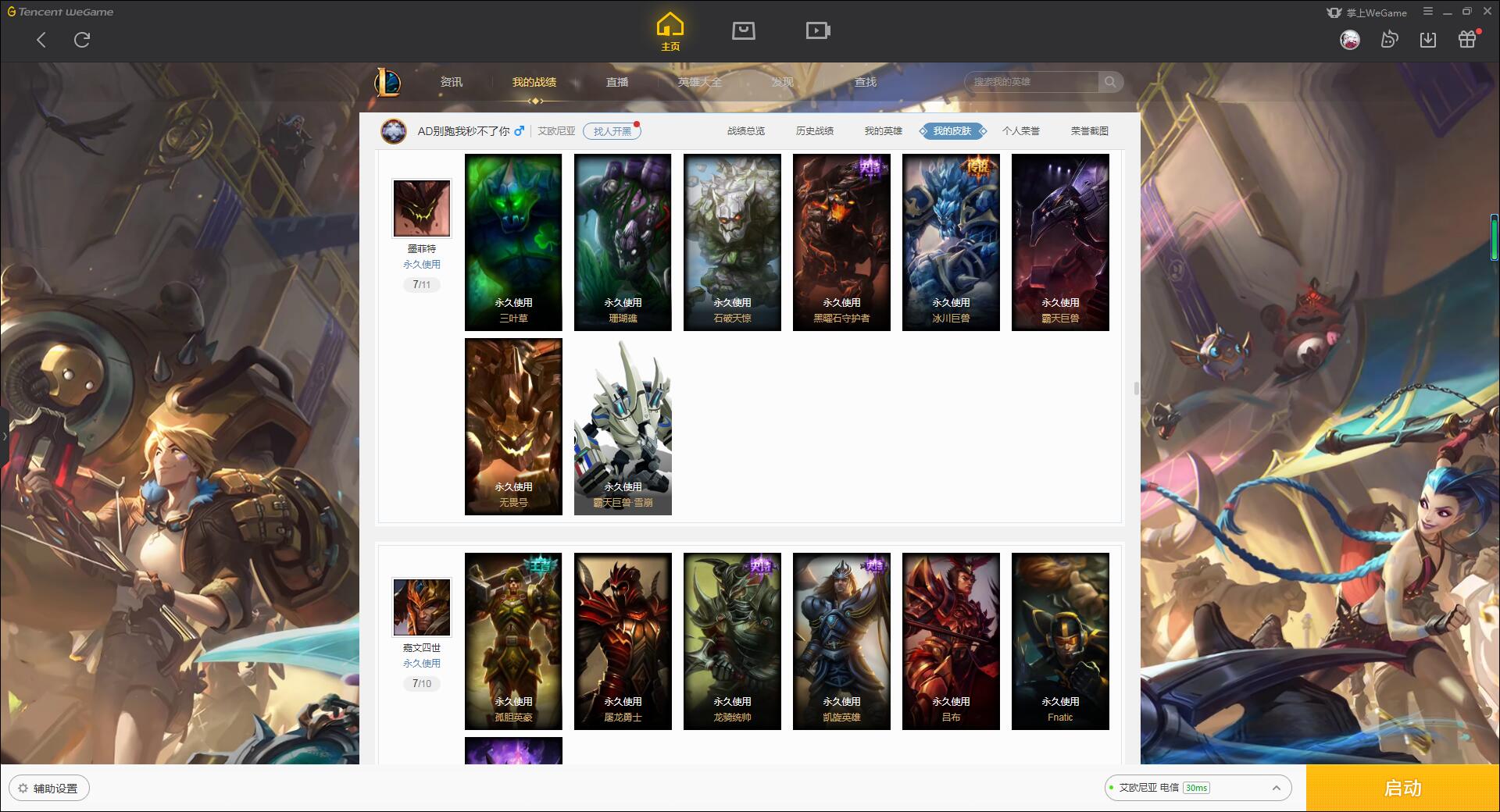Open the 龙骑统帅 skin card
This screenshot has height=812, width=1500.
click(732, 641)
